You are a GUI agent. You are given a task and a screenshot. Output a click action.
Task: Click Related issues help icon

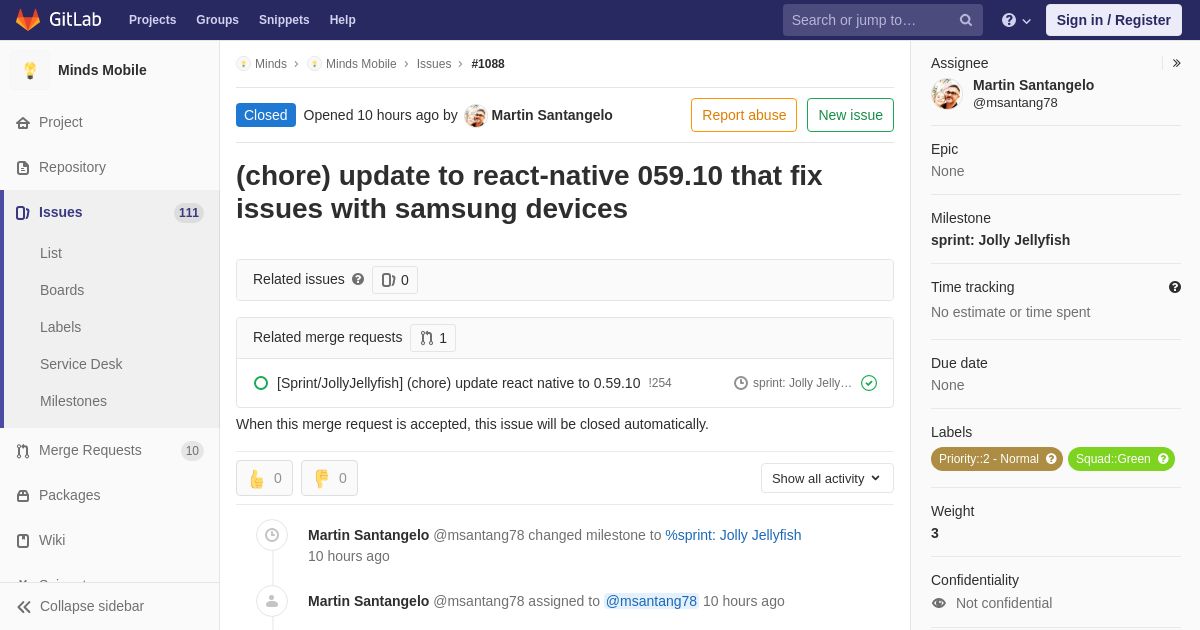tap(358, 280)
